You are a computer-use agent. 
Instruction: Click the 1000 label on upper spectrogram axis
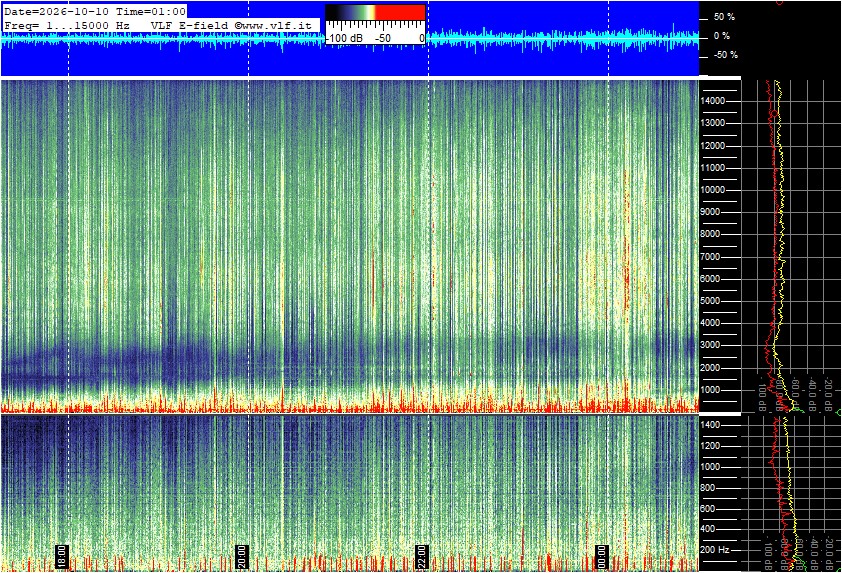710,390
